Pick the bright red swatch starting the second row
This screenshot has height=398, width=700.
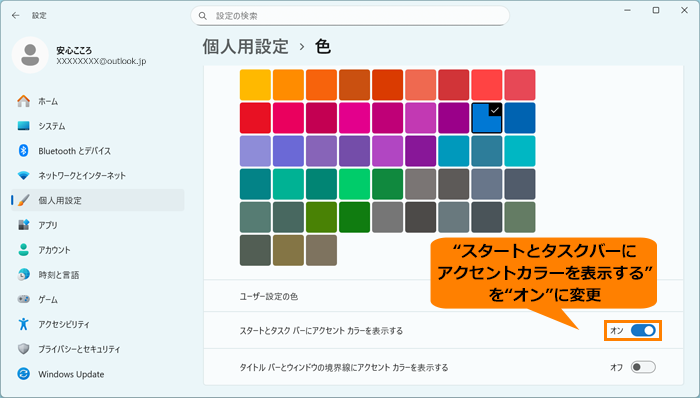point(255,118)
